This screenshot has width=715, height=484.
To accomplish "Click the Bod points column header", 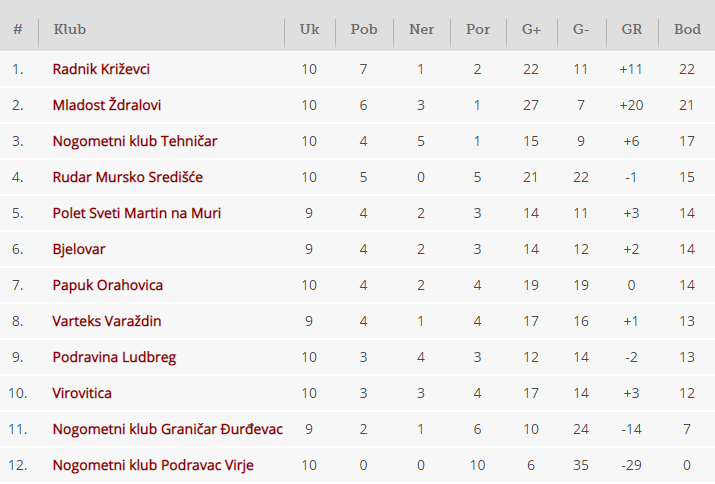I will click(687, 30).
